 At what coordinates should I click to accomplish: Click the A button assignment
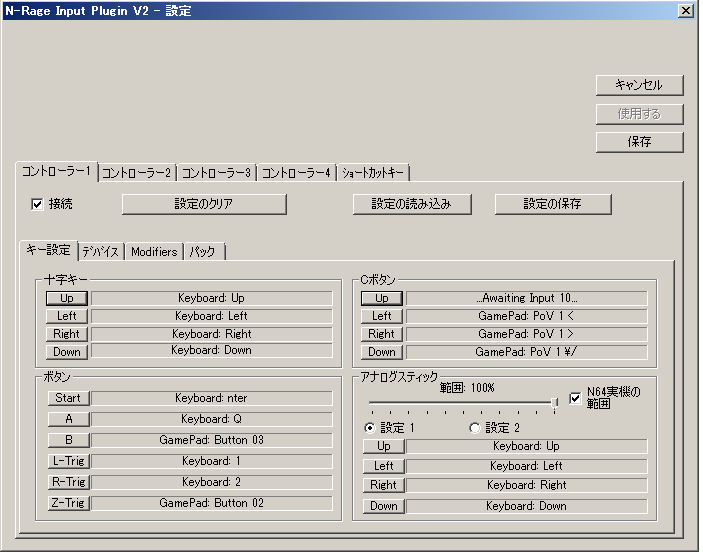(x=68, y=419)
